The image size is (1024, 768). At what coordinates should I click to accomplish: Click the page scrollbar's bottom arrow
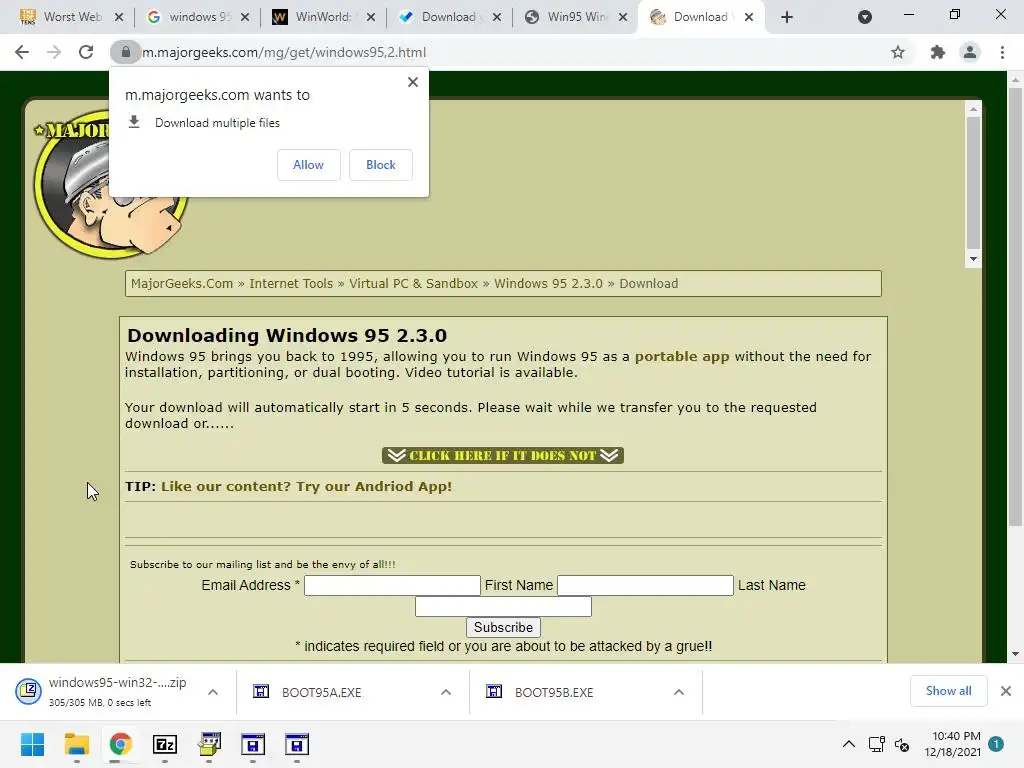tap(1015, 654)
